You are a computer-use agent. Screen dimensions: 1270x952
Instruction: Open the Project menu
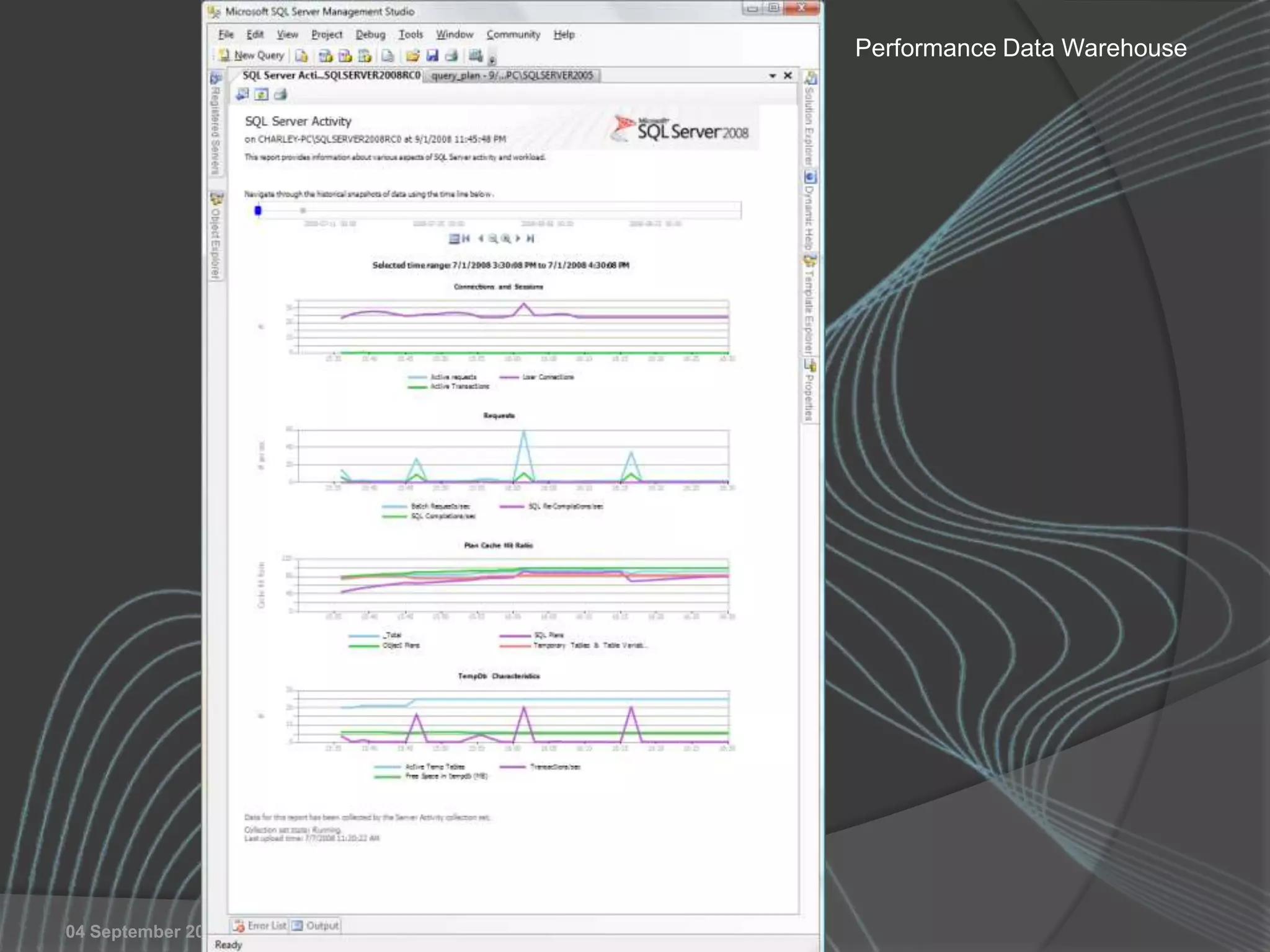point(327,34)
